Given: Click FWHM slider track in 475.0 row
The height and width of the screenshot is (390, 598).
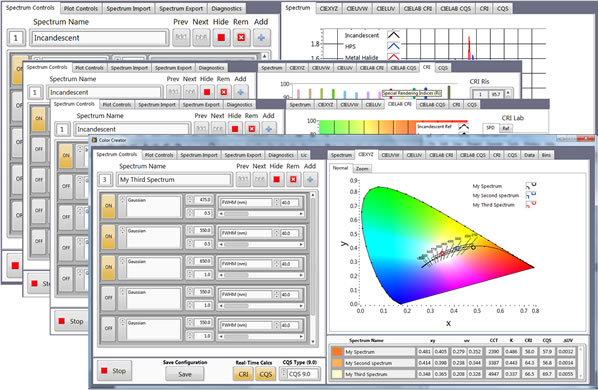Looking at the screenshot, I should pos(261,214).
